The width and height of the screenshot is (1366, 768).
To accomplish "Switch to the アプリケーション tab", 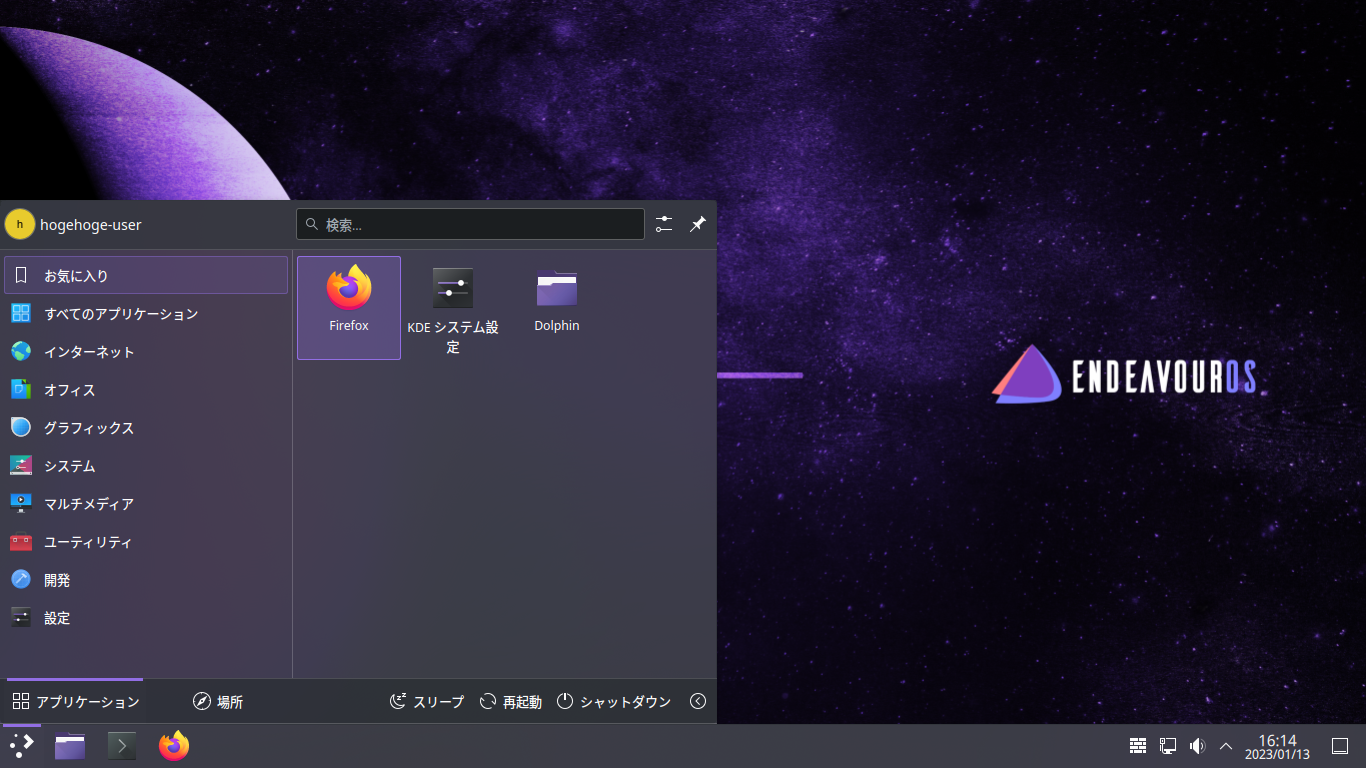I will click(75, 701).
